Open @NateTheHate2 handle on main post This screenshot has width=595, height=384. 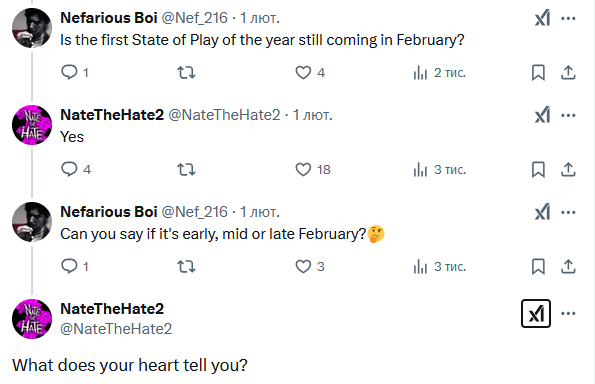pos(116,329)
